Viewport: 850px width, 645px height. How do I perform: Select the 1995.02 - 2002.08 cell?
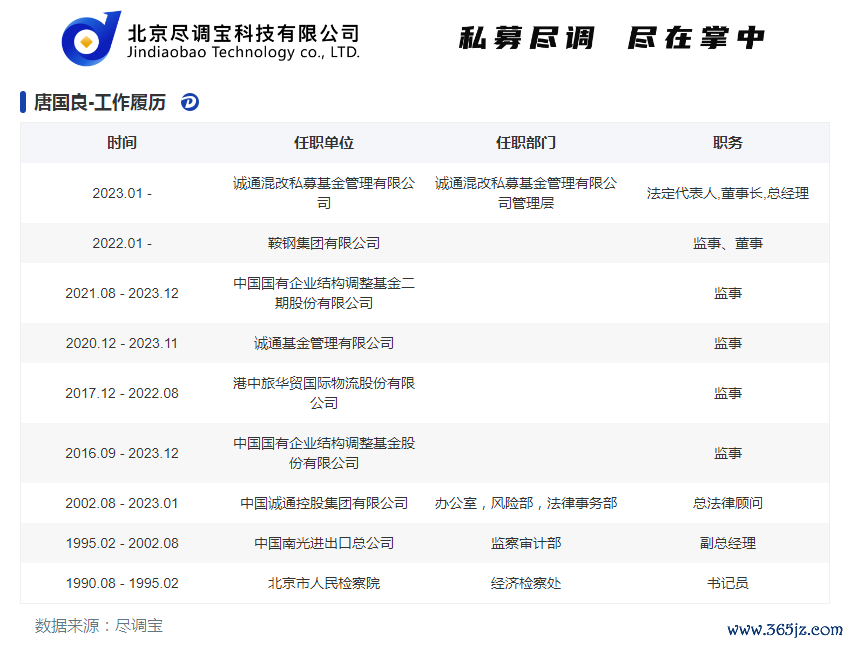pos(122,543)
